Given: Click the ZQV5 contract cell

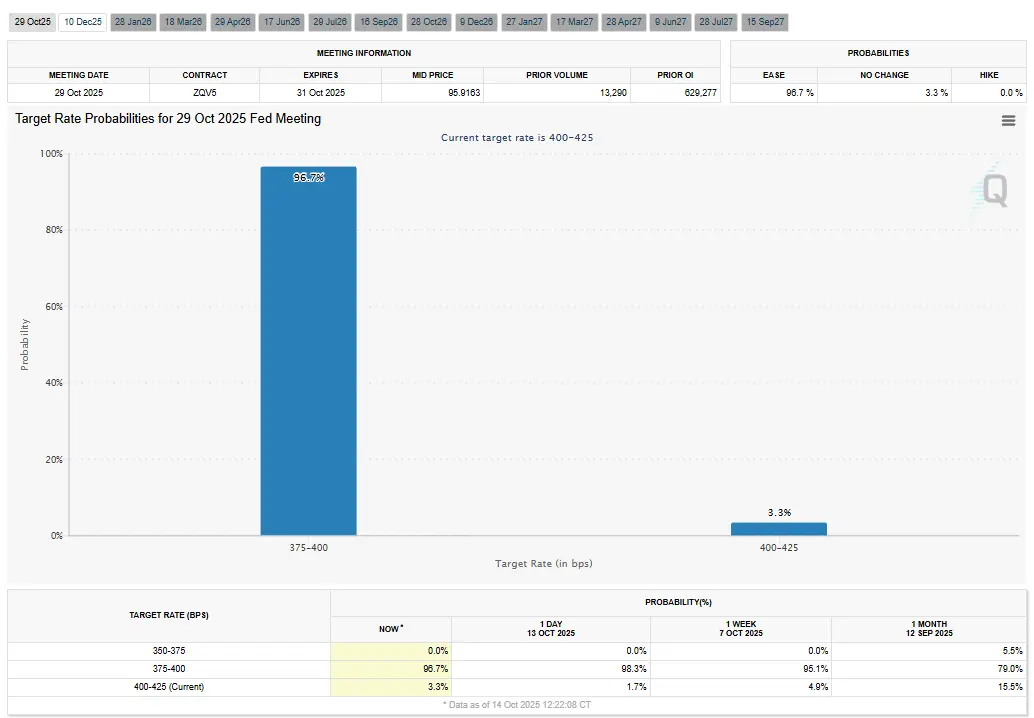Looking at the screenshot, I should tap(204, 93).
